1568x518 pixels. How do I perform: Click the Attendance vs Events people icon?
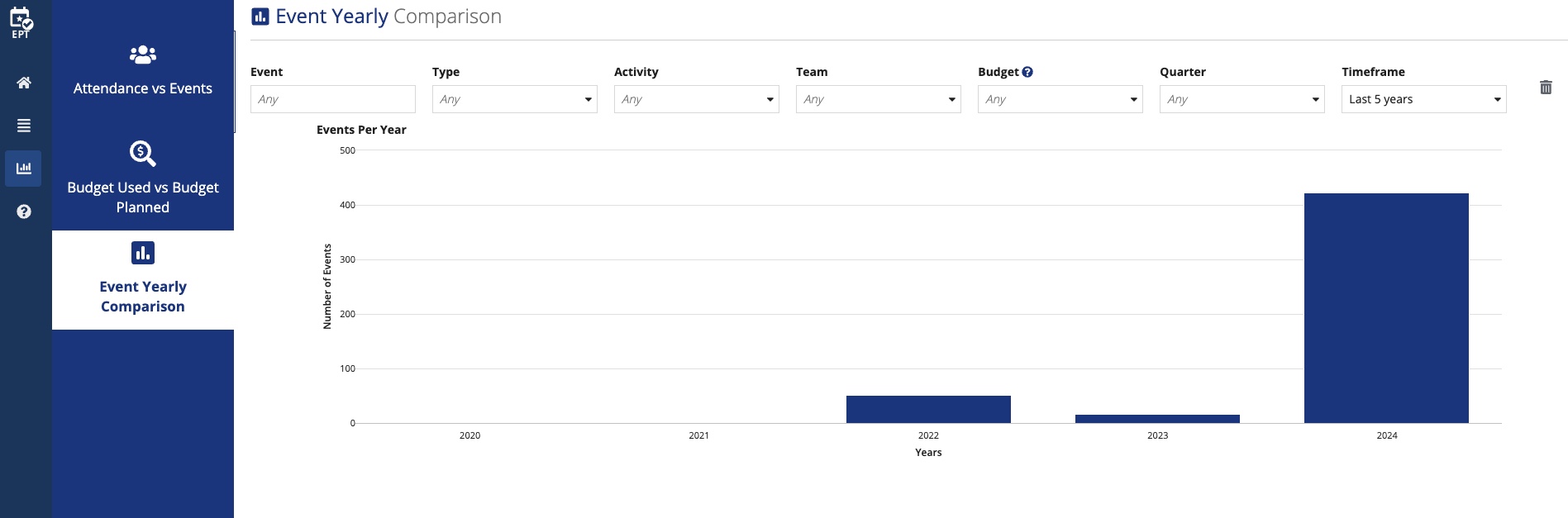143,55
